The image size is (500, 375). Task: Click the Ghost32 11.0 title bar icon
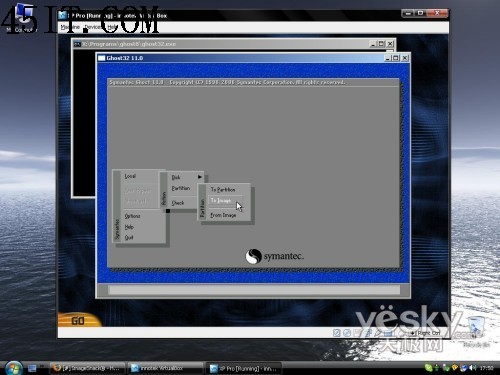click(102, 58)
